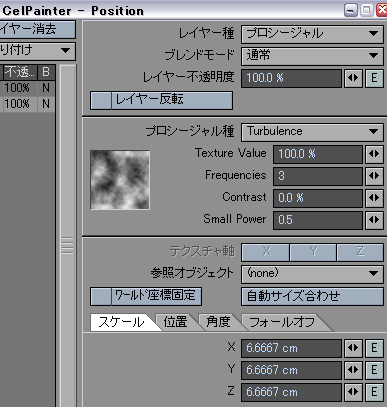387x407 pixels.
Task: Click the レイヤー消去 button
Action: [x=37, y=29]
